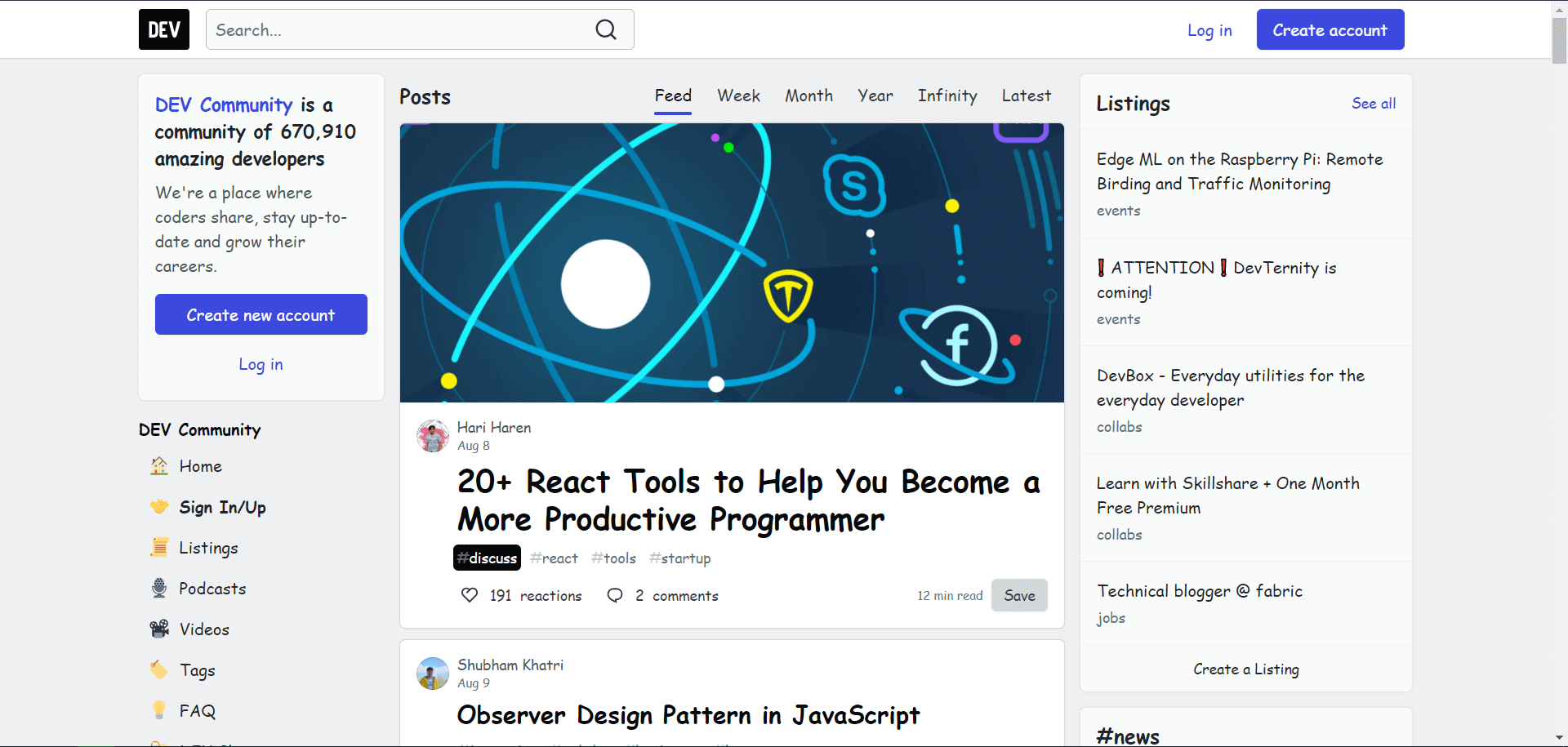Click the Aug 9 post date
The height and width of the screenshot is (747, 1568).
474,683
